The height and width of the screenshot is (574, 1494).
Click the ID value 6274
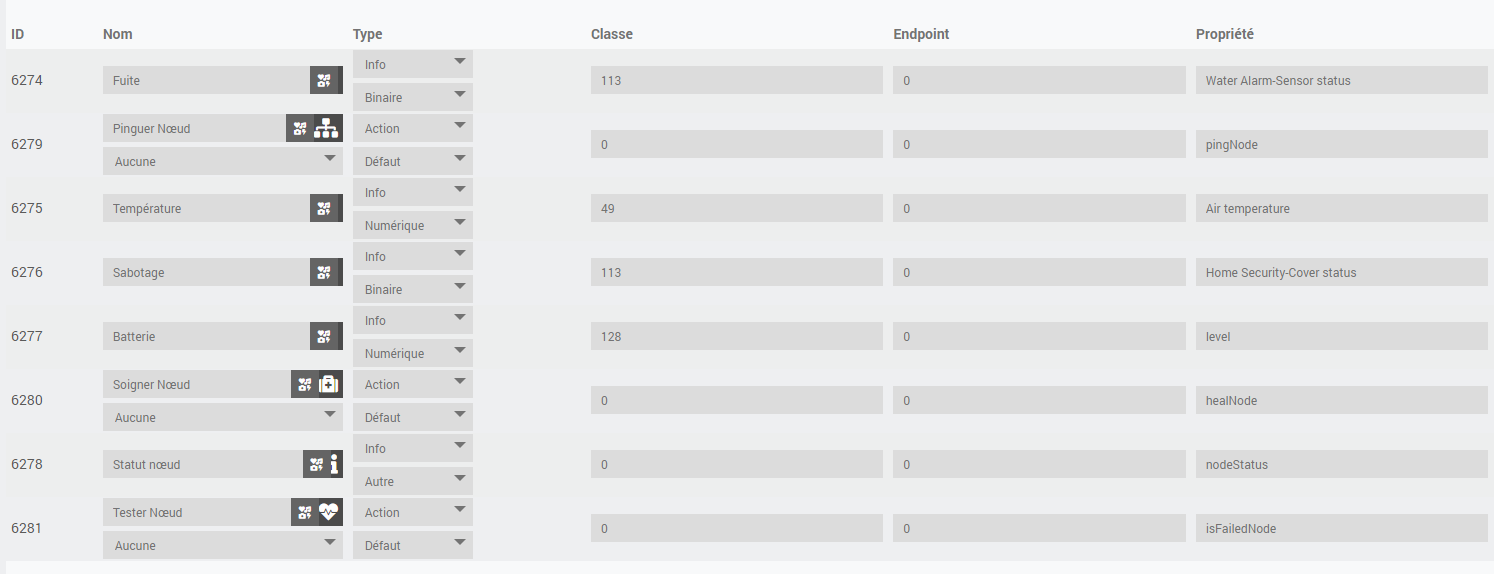[x=27, y=80]
